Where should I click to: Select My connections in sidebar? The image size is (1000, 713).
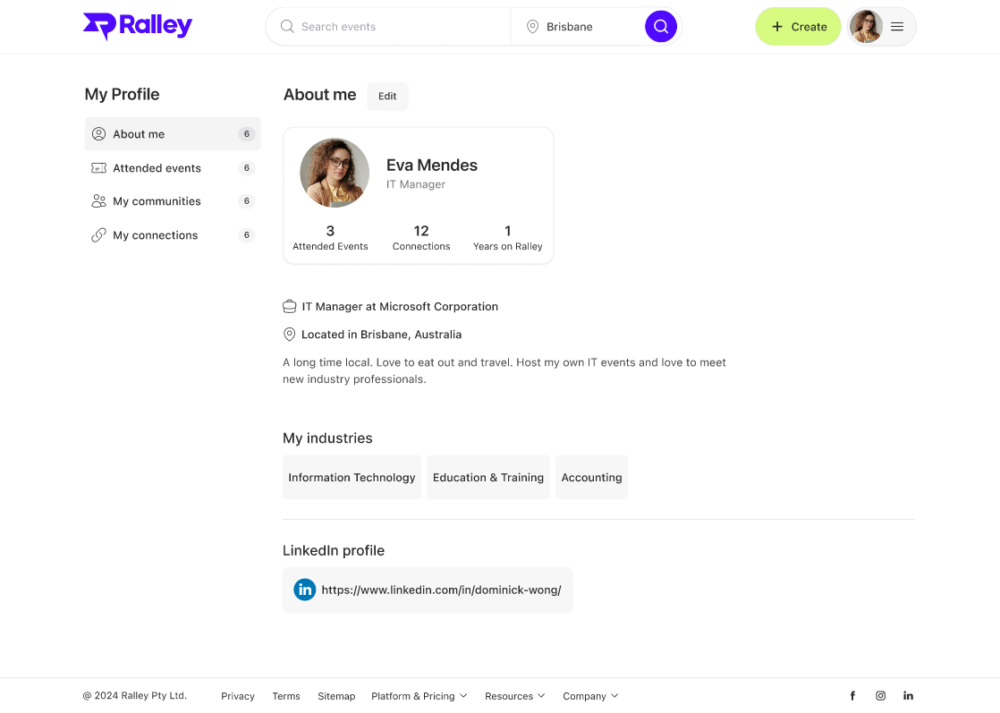click(155, 235)
